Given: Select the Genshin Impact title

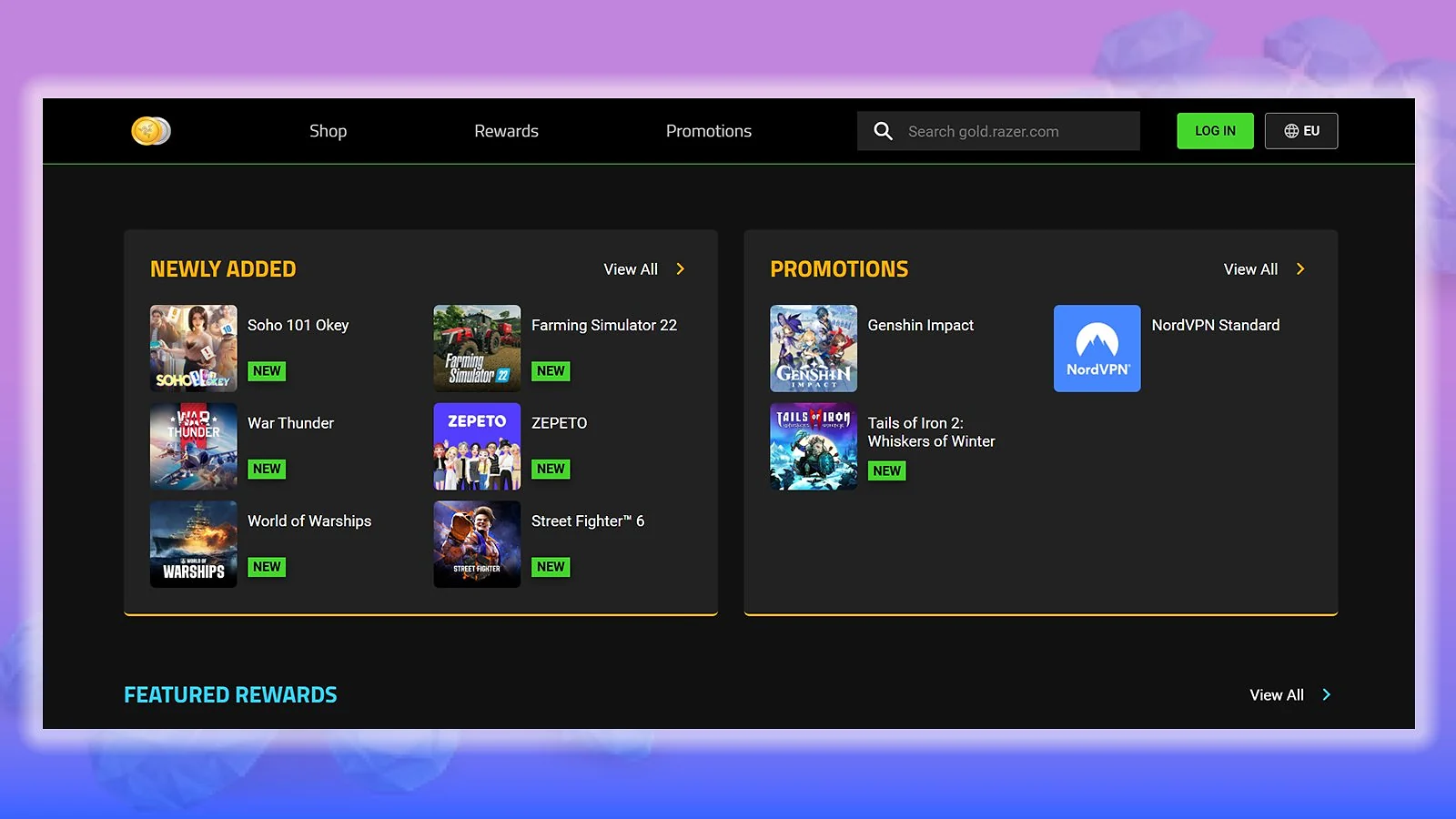Looking at the screenshot, I should (x=921, y=326).
